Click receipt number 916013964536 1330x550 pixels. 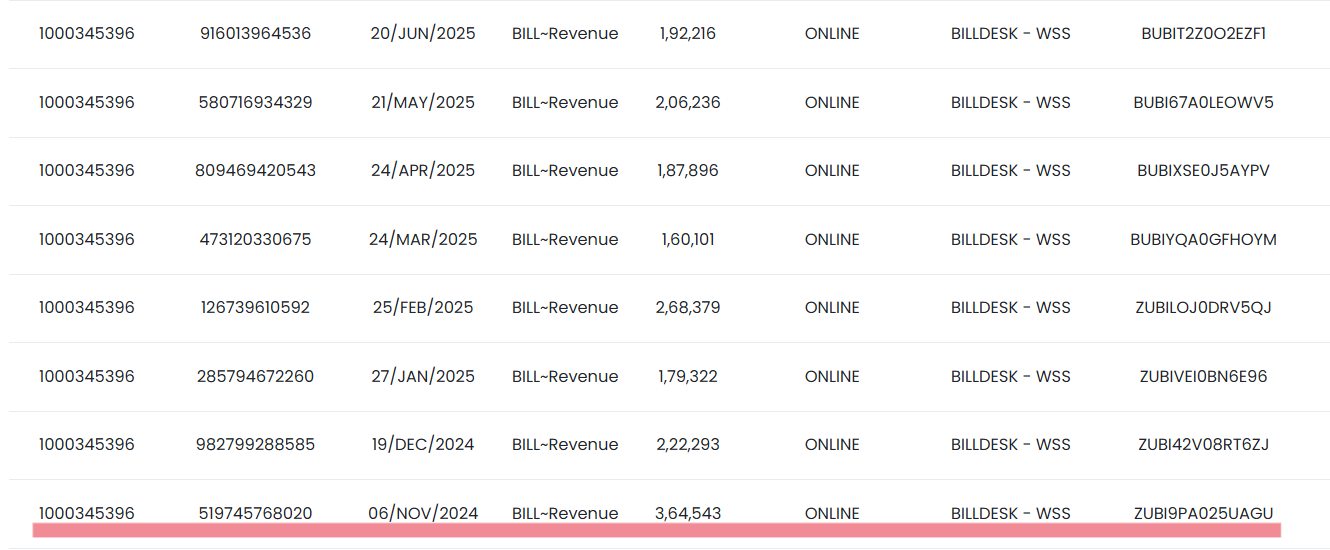tap(255, 33)
